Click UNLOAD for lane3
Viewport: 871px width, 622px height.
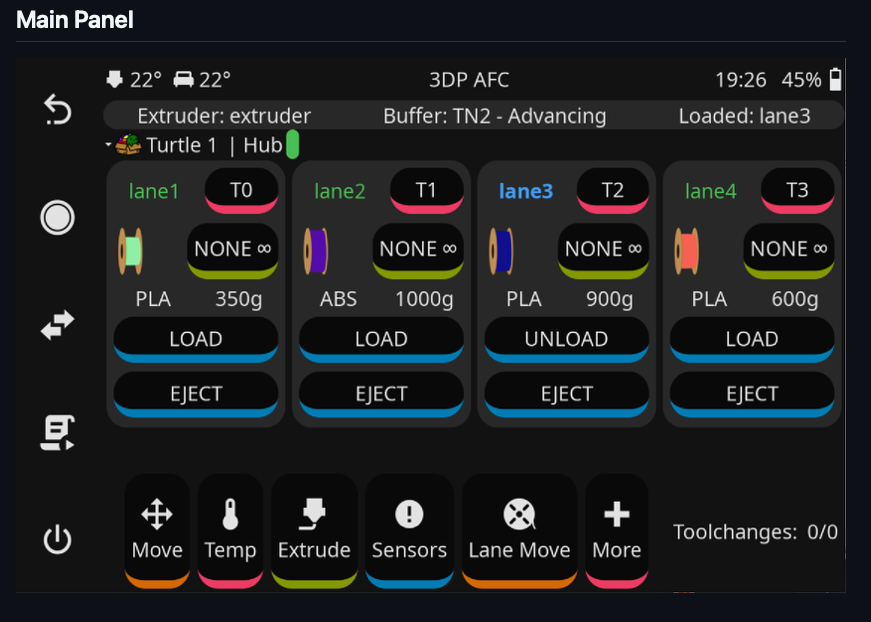click(567, 340)
